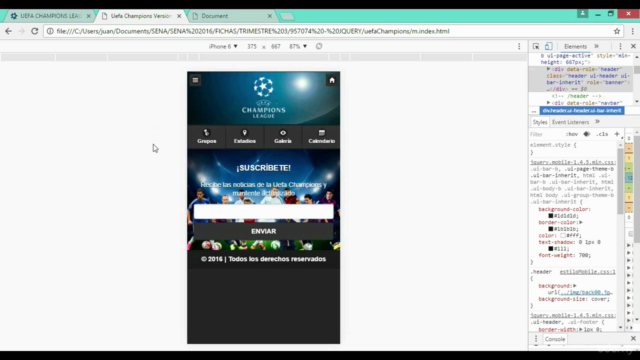This screenshot has height=360, width=640.
Task: Open the Calendario navbar item
Action: 321,136
